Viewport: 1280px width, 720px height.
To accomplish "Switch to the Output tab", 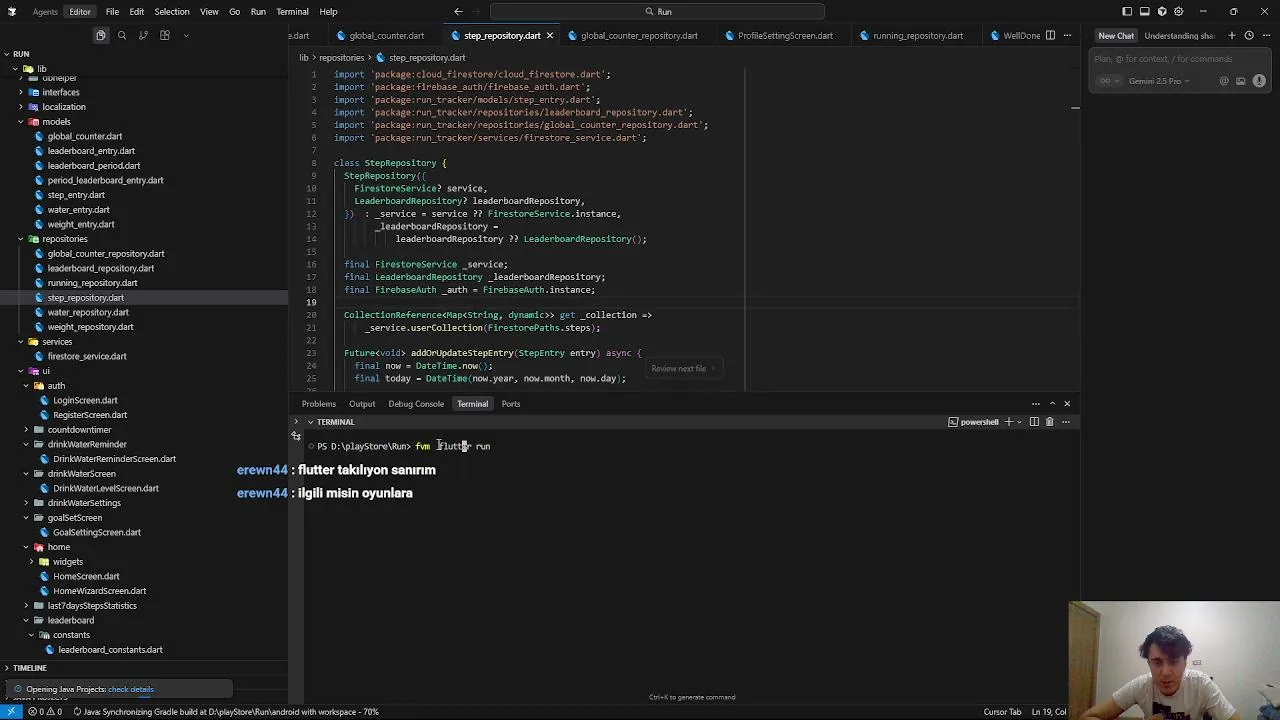I will coord(362,404).
